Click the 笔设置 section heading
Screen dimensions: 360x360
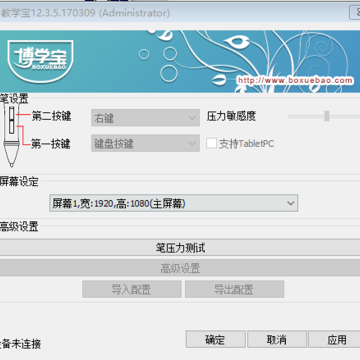(x=14, y=99)
